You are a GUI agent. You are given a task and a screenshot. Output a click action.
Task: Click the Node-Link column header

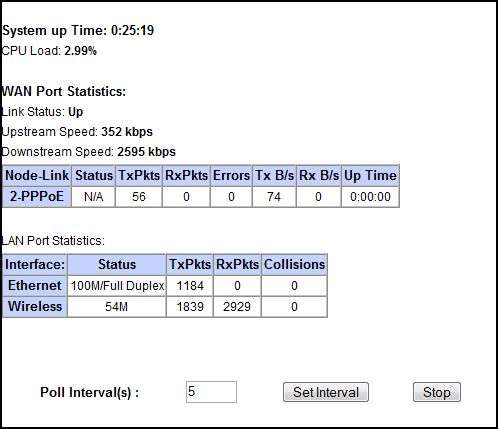36,175
